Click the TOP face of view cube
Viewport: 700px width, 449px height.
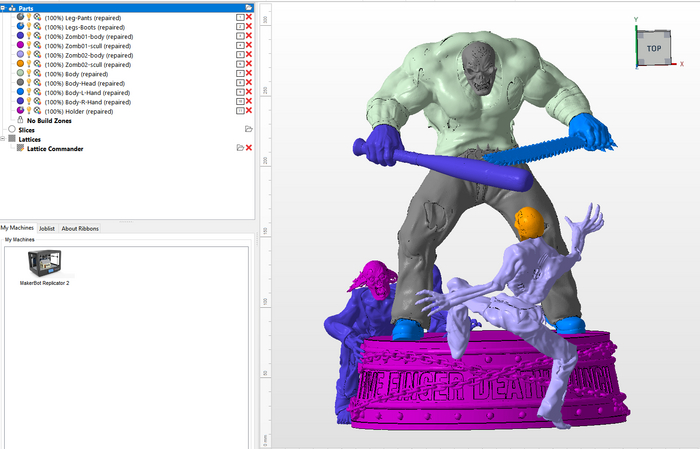(654, 48)
